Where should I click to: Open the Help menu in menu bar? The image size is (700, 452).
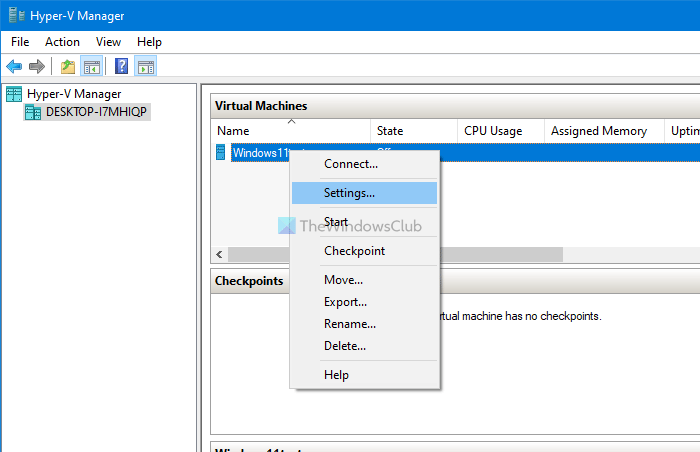pos(149,42)
